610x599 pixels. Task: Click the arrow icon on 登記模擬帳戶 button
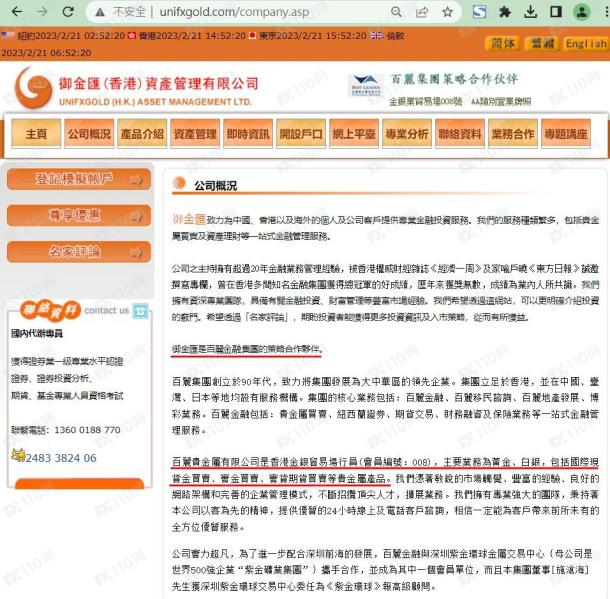click(x=137, y=180)
